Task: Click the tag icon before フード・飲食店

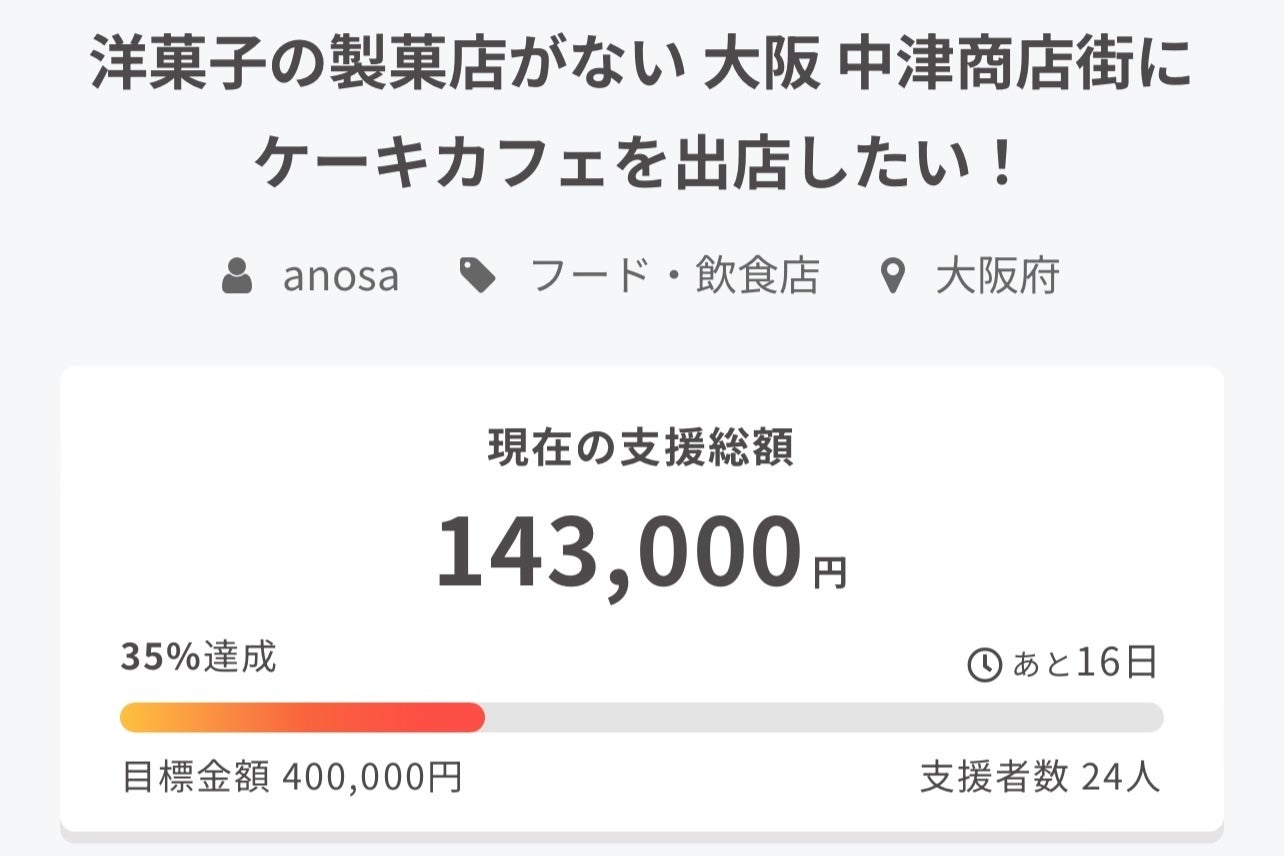Action: pos(478,276)
